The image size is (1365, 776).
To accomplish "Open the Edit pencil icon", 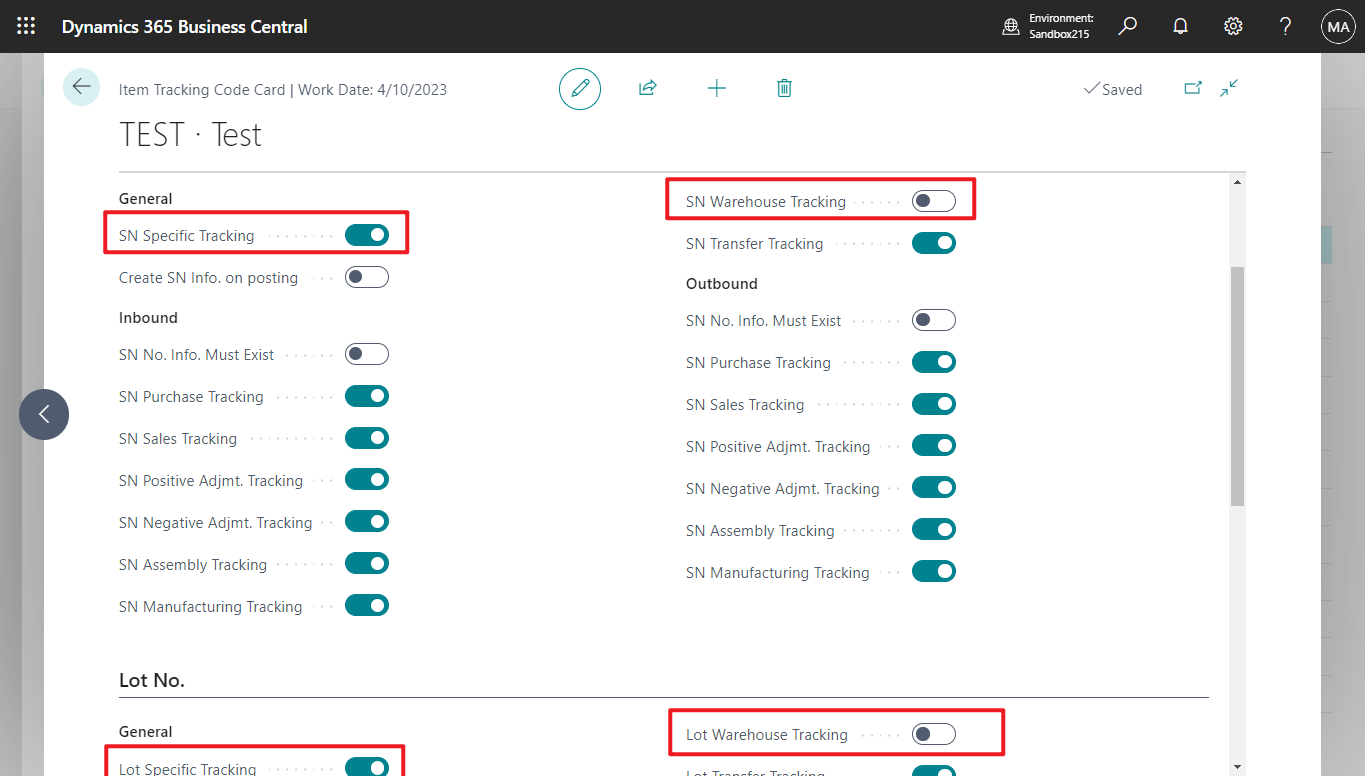I will [580, 88].
